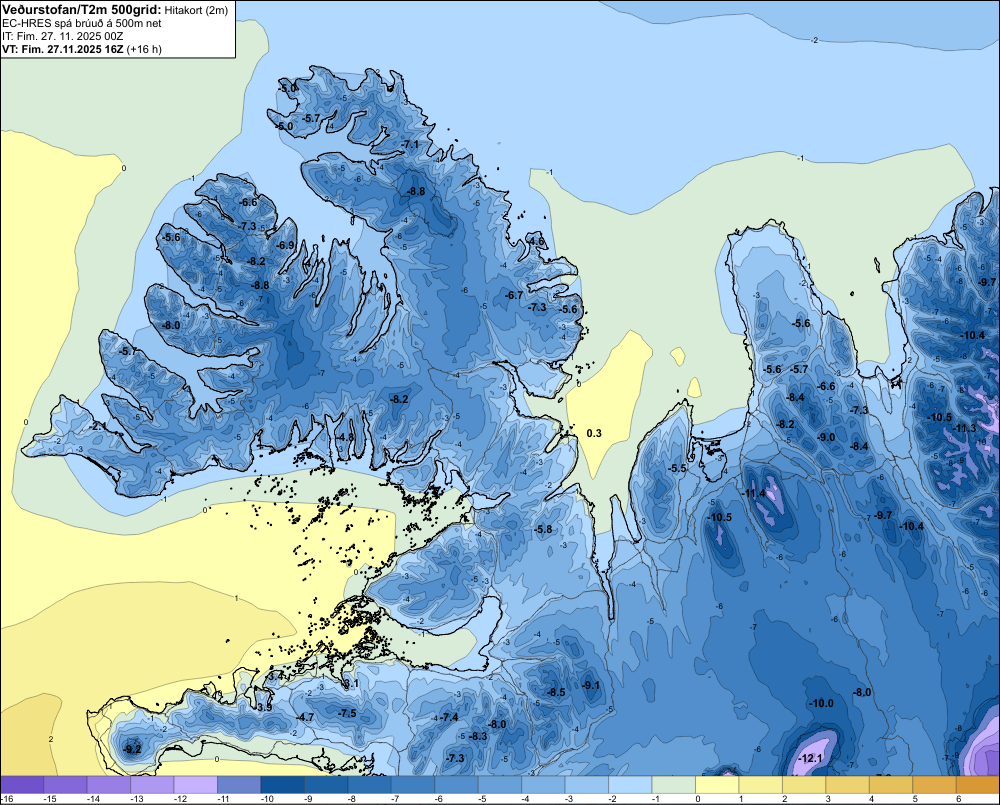Click the -4.6 temperature value

(536, 241)
